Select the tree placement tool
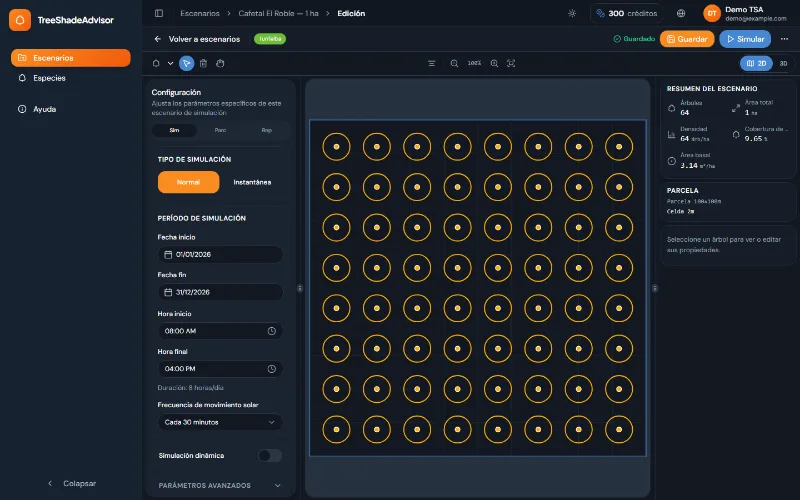Viewport: 800px width, 500px height. 156,63
